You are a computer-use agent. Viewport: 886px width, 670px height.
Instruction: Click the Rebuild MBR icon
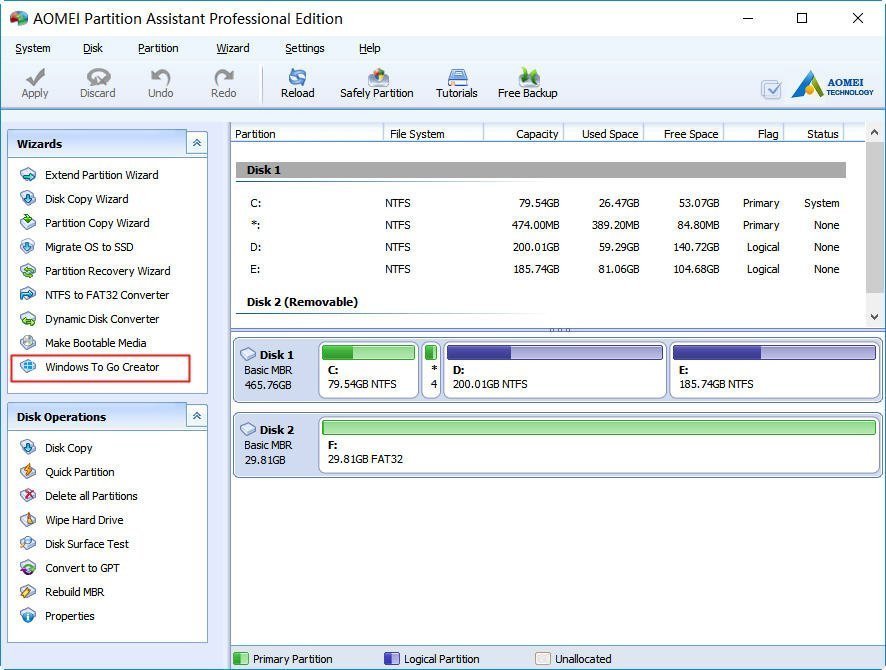pos(28,592)
